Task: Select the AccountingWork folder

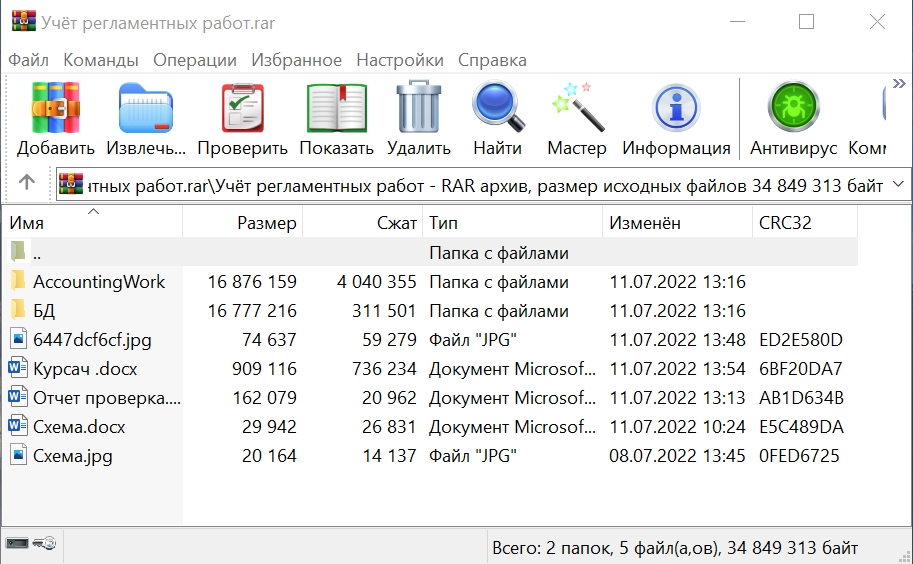Action: pos(98,282)
